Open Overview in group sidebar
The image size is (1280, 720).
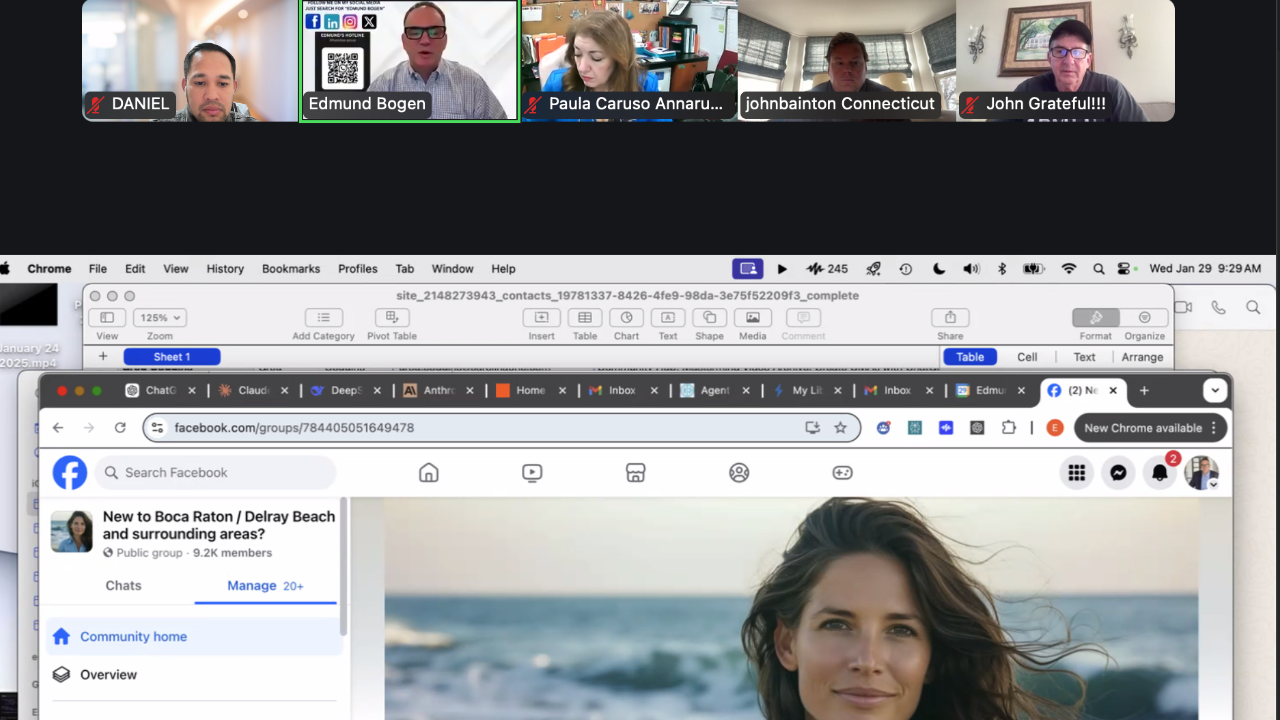194,675
